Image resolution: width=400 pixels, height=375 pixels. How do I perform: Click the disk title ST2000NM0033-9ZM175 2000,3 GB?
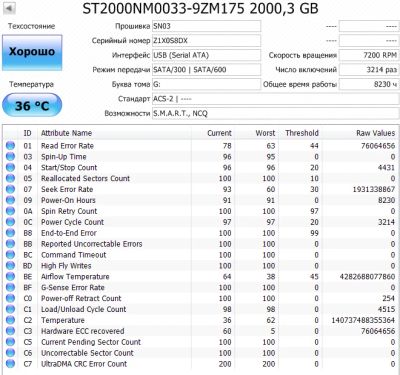coord(200,8)
